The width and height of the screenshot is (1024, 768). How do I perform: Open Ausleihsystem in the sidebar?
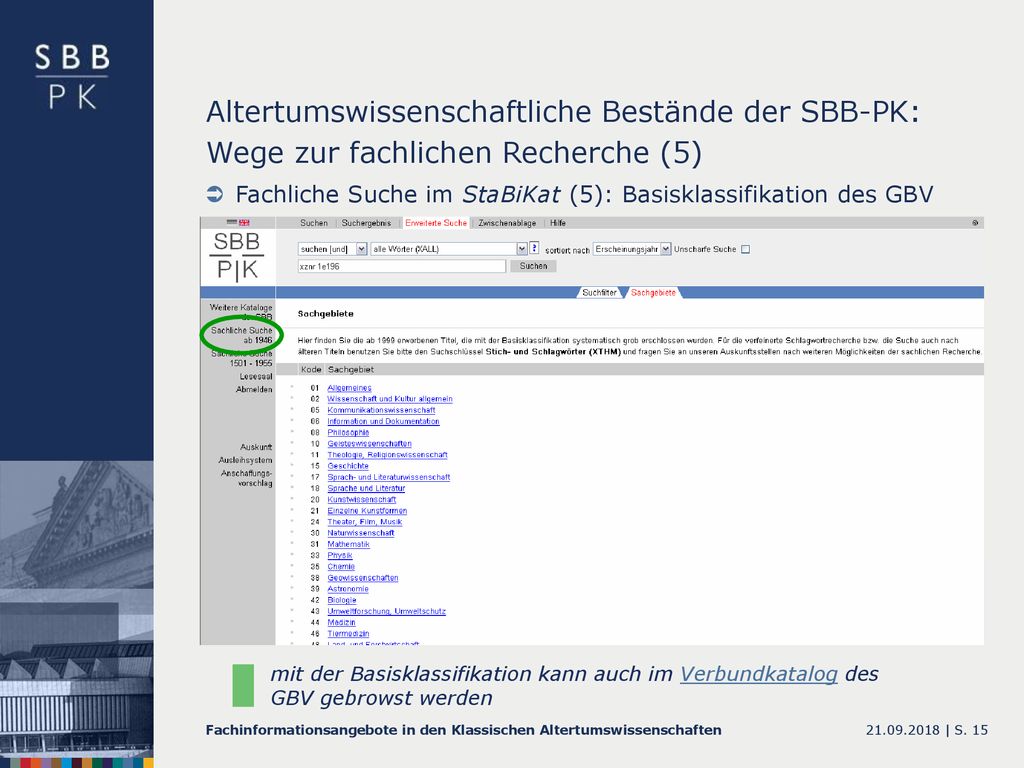pyautogui.click(x=246, y=460)
